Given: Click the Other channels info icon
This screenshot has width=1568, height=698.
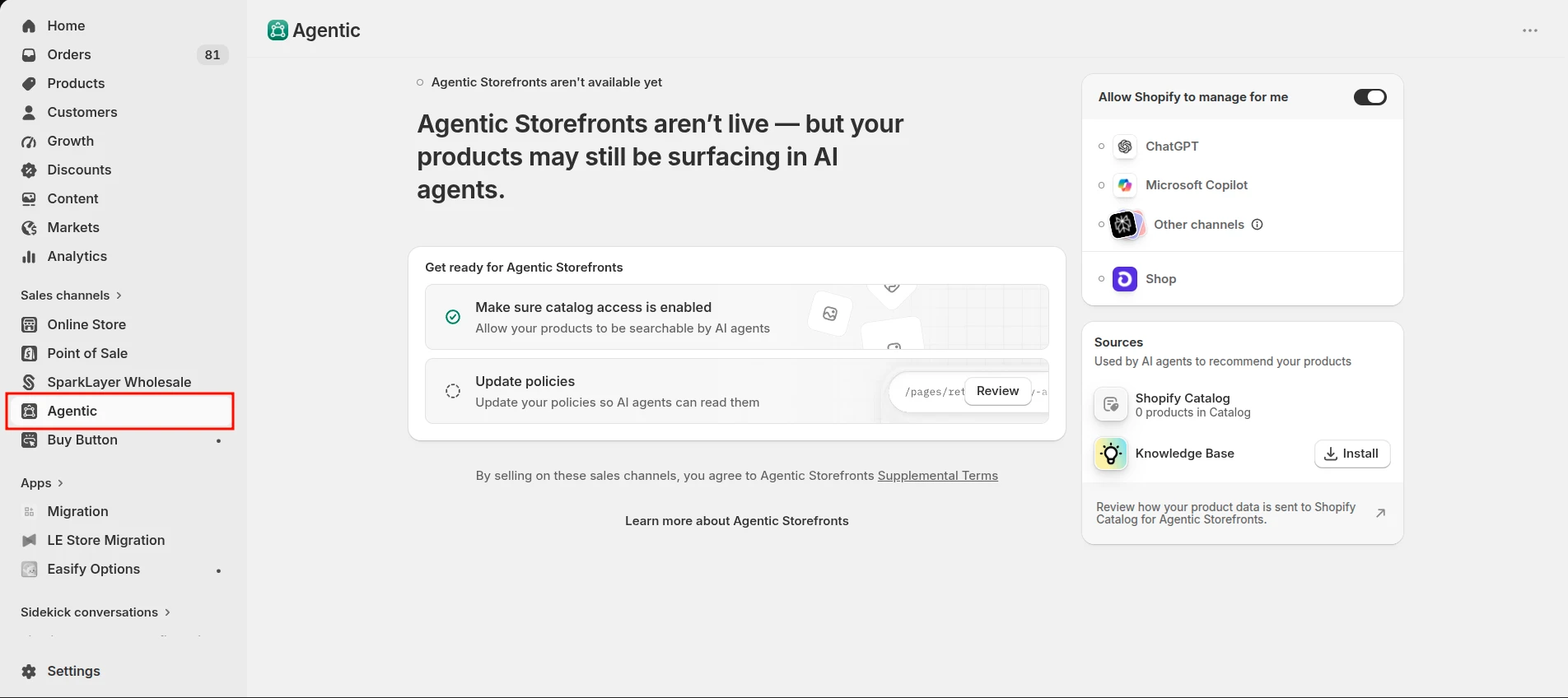Looking at the screenshot, I should 1257,225.
